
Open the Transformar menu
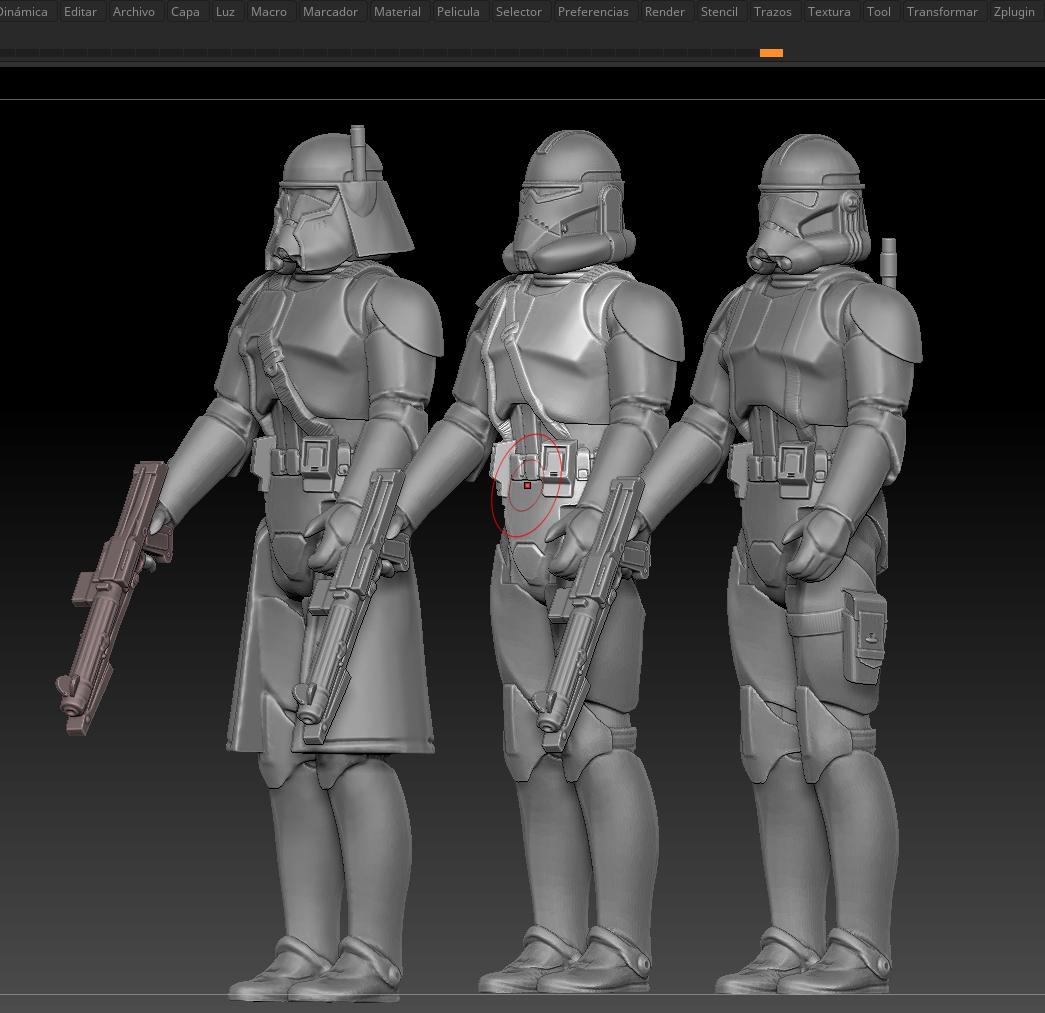[942, 12]
